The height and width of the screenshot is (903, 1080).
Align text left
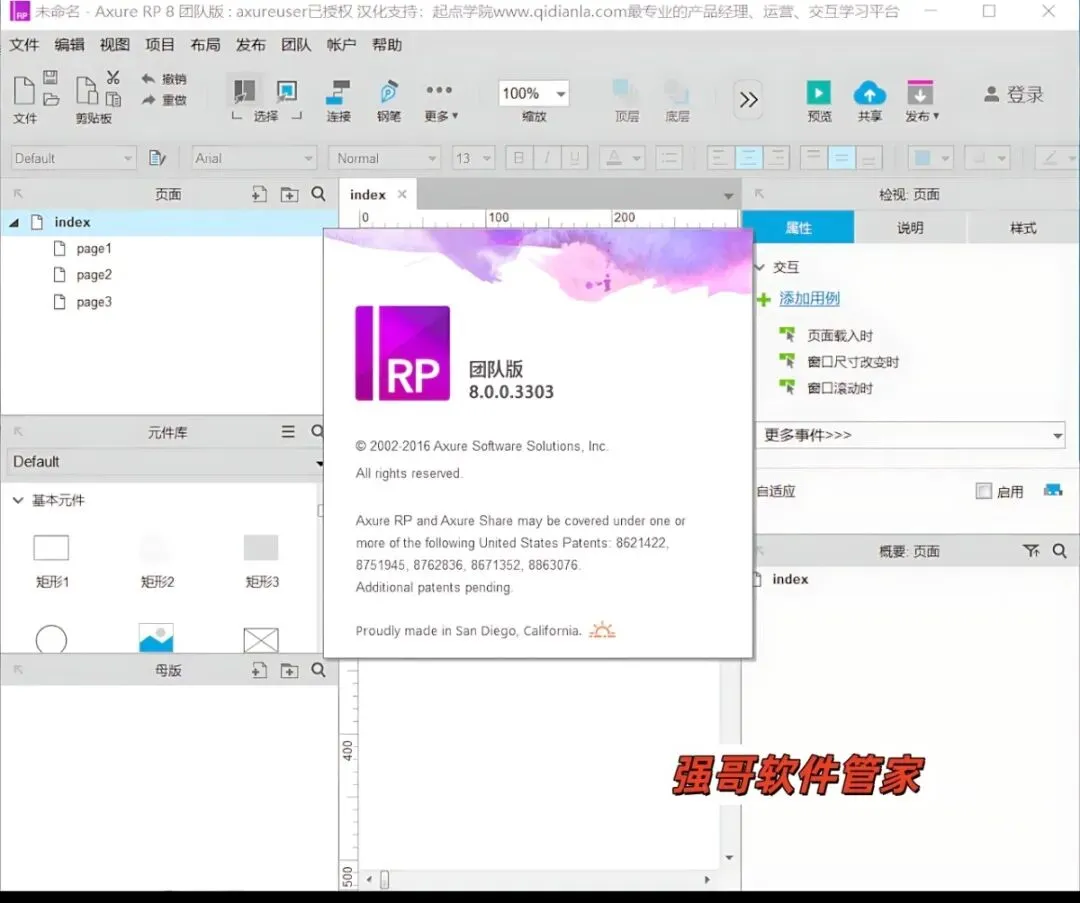pyautogui.click(x=720, y=158)
